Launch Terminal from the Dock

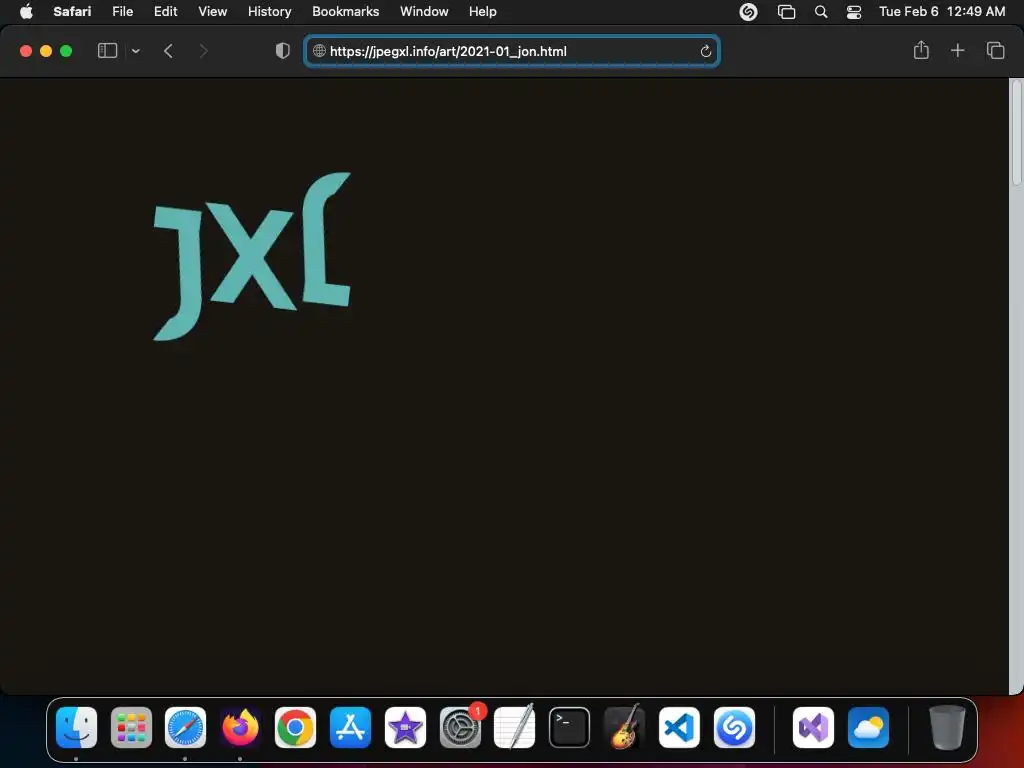[x=569, y=727]
